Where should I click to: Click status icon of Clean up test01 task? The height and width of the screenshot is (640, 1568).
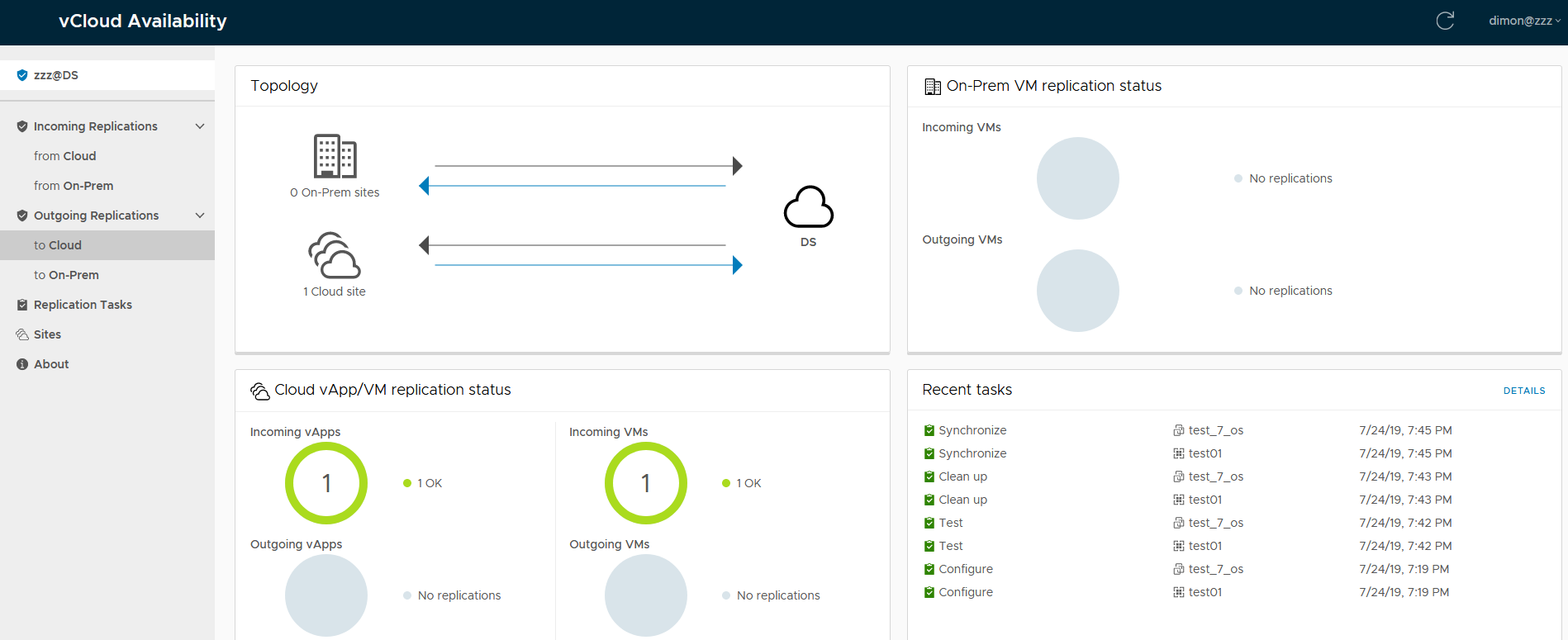[x=929, y=500]
